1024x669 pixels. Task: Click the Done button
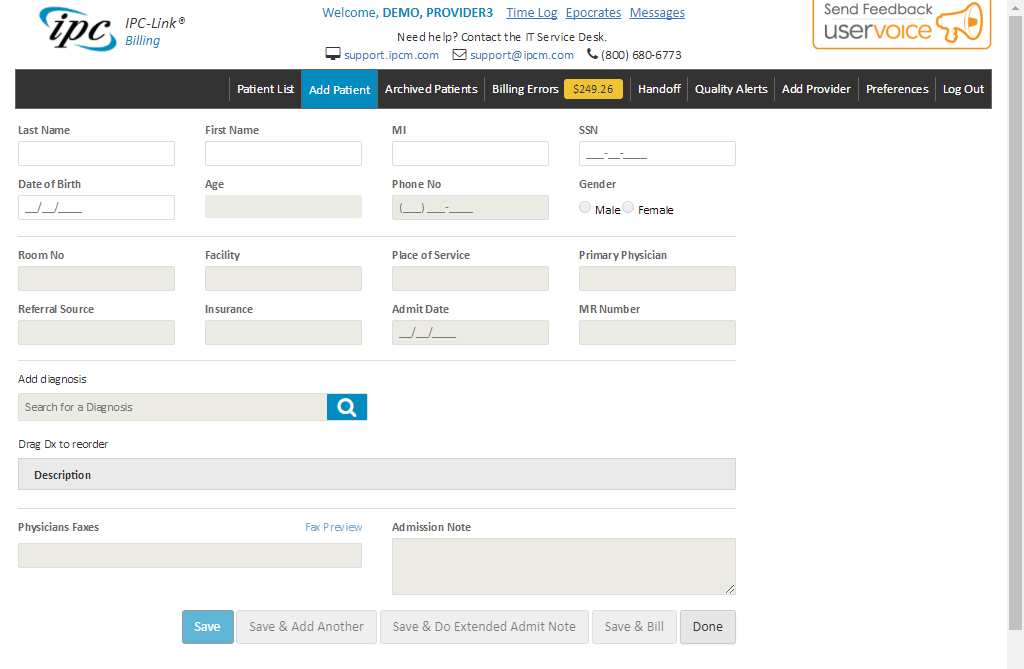pyautogui.click(x=707, y=627)
